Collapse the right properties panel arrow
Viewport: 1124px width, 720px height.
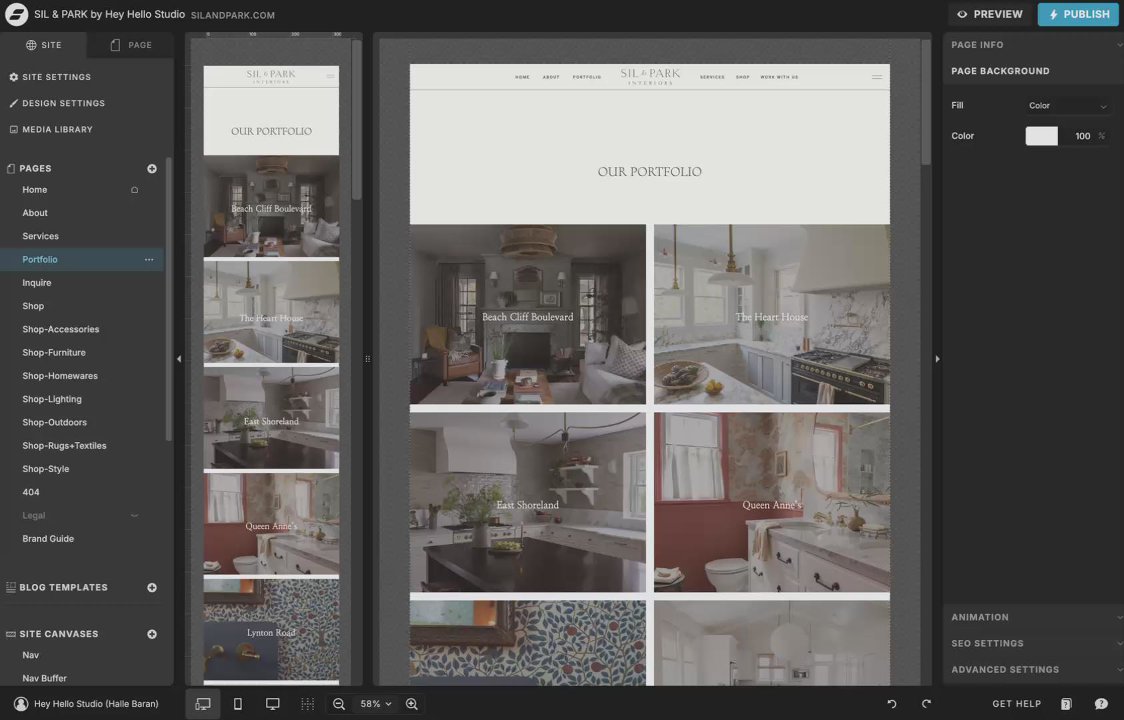(937, 359)
